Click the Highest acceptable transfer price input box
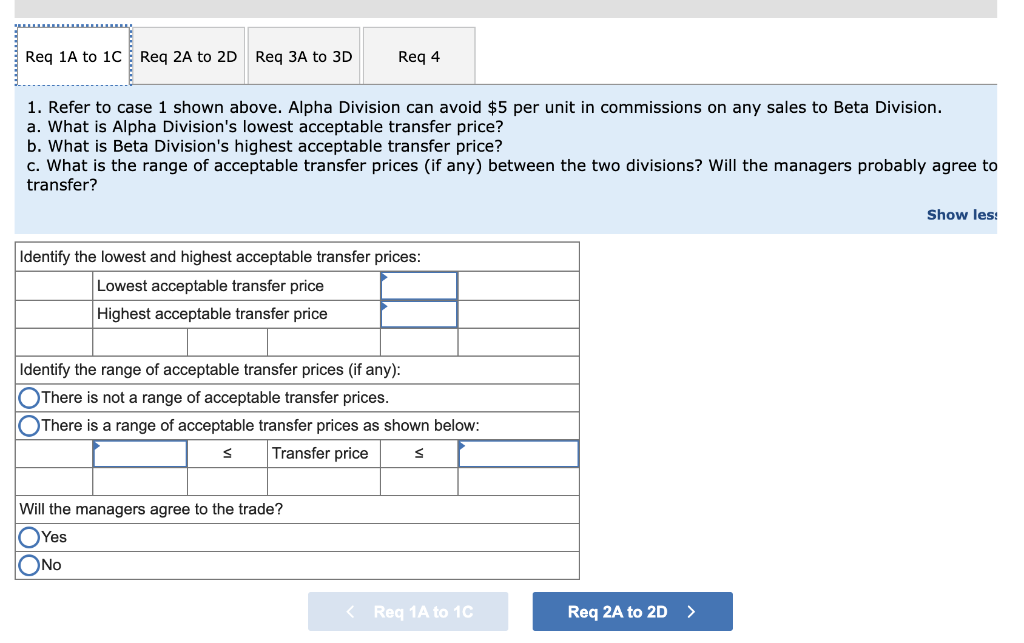 (x=418, y=313)
